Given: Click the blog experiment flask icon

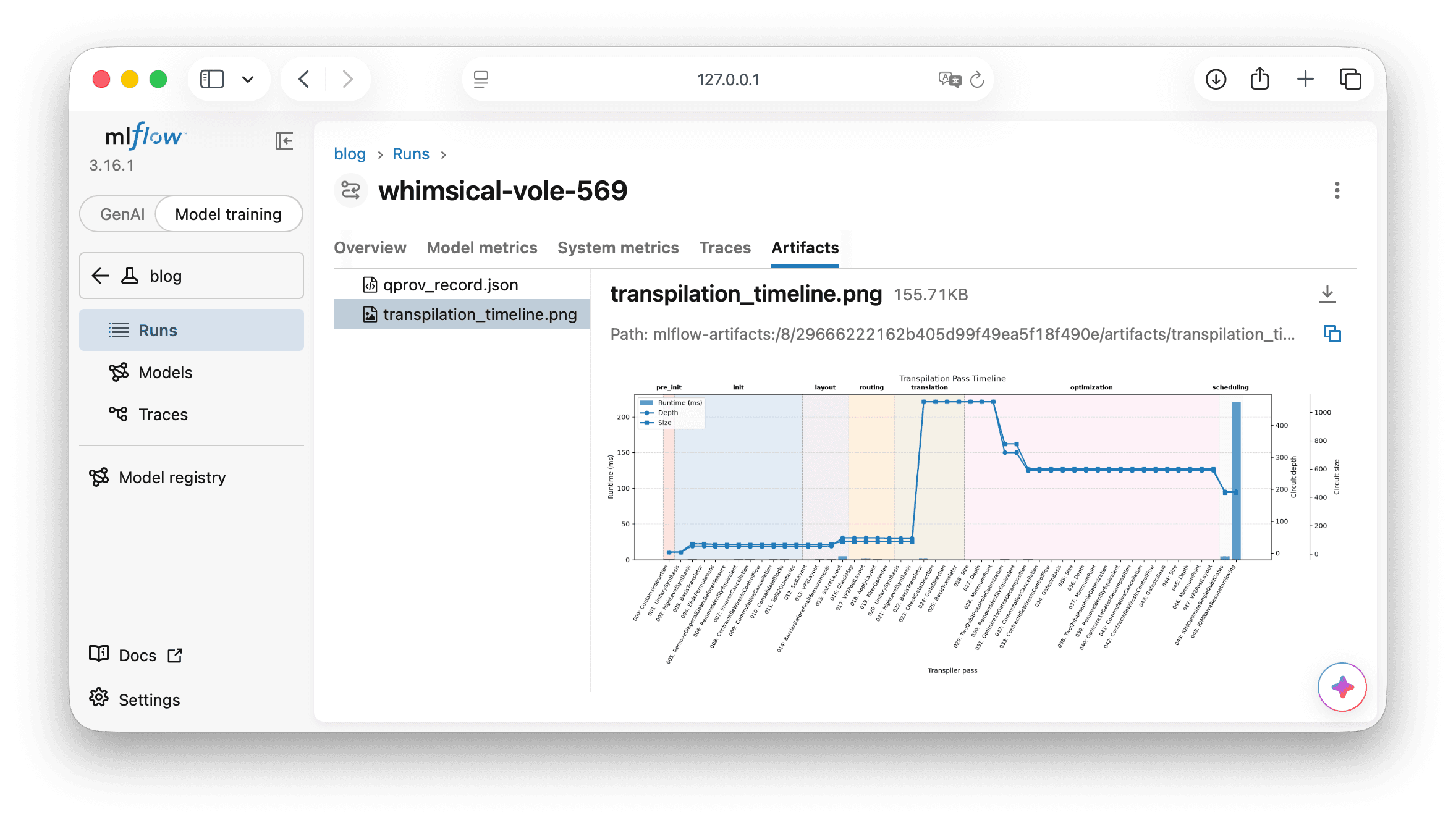Looking at the screenshot, I should [x=129, y=276].
